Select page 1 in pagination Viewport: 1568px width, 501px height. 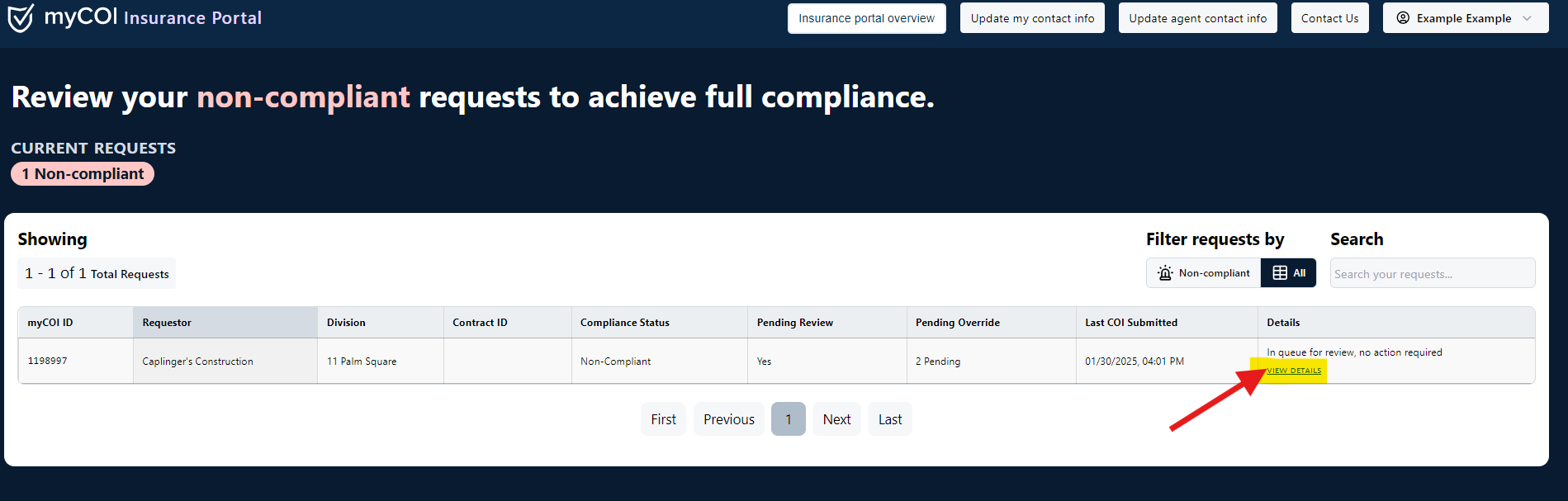click(x=788, y=419)
